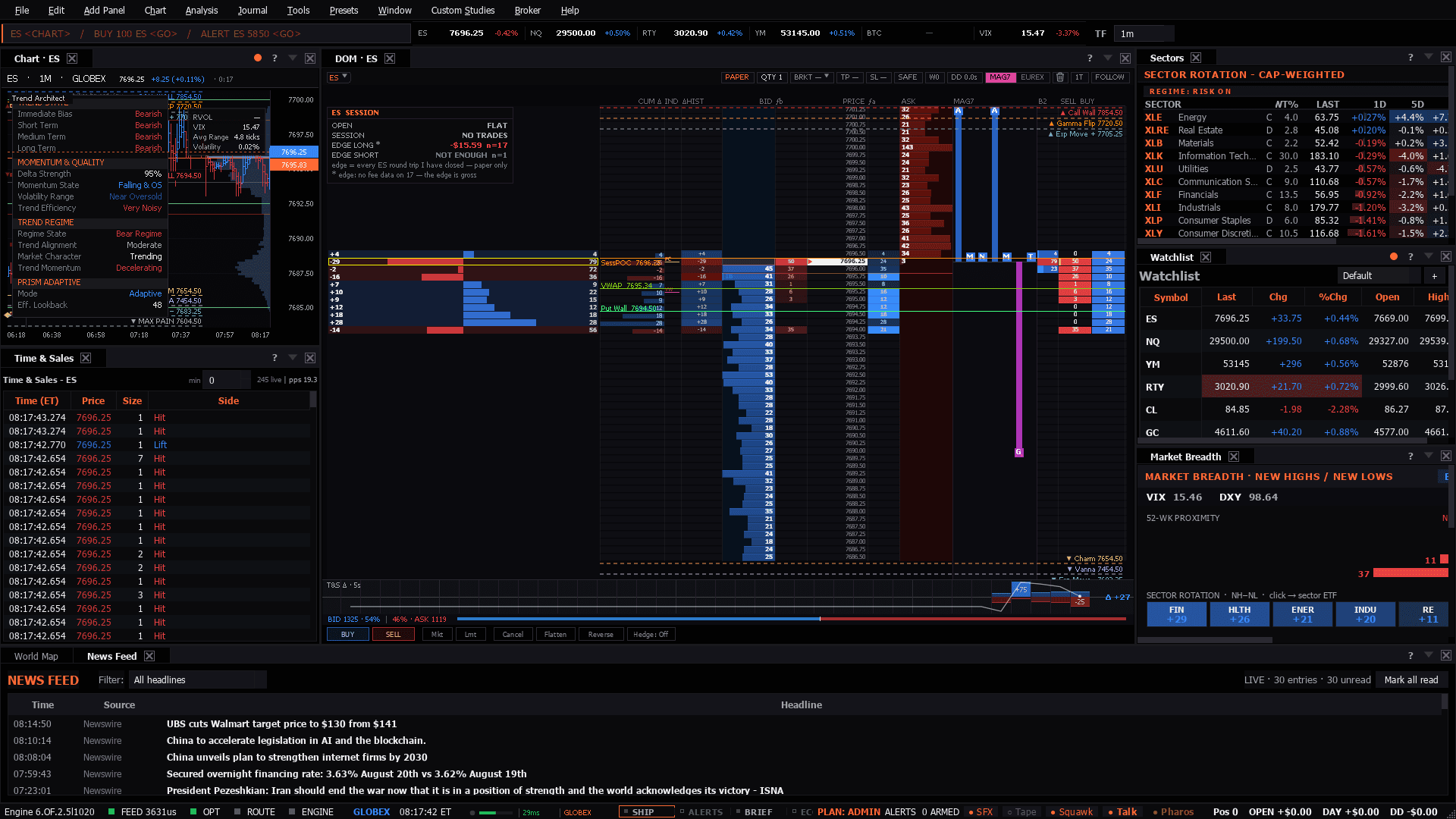This screenshot has height=819, width=1456.
Task: Switch to the World Map tab
Action: coord(36,656)
